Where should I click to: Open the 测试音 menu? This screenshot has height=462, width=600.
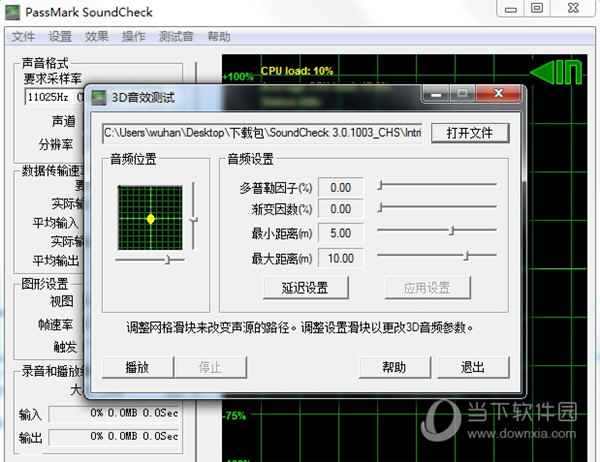click(176, 37)
